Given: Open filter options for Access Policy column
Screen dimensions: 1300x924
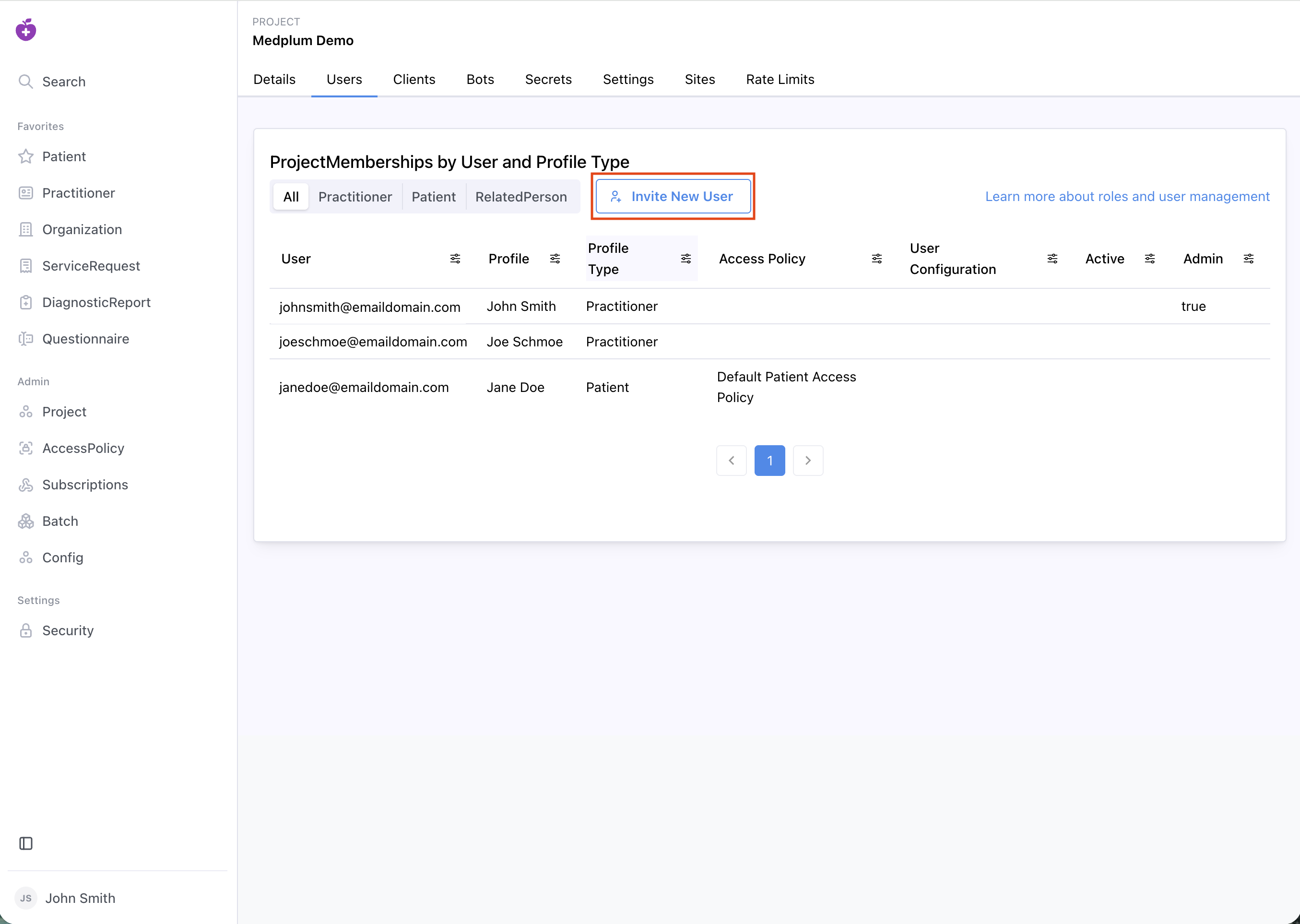Looking at the screenshot, I should tap(877, 258).
